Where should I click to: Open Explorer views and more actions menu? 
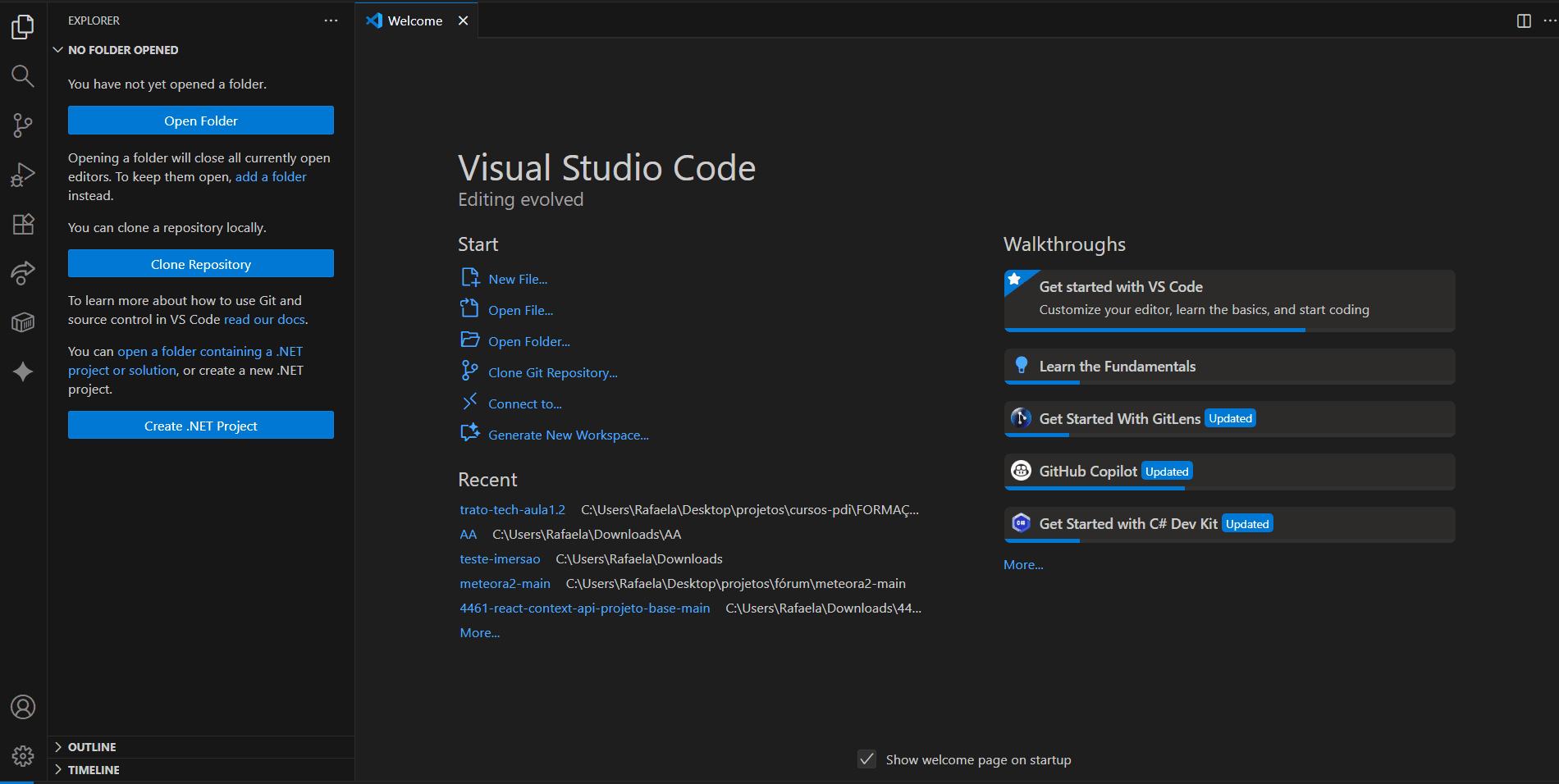(x=331, y=21)
